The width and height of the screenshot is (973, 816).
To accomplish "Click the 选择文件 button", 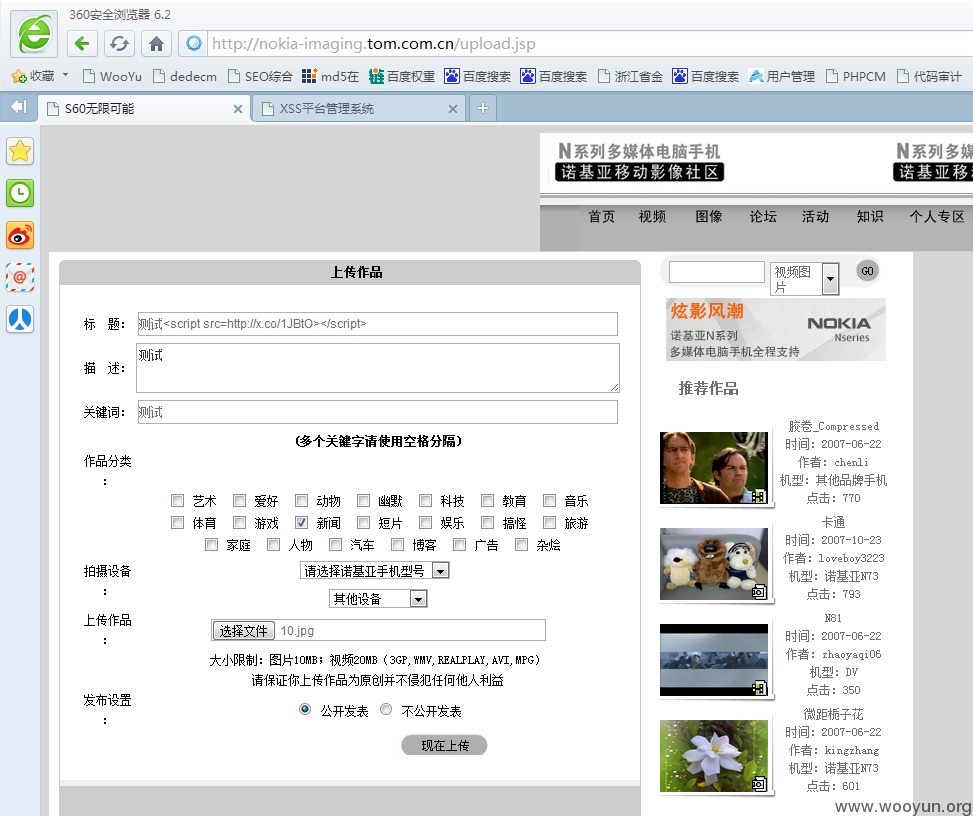I will coord(243,630).
